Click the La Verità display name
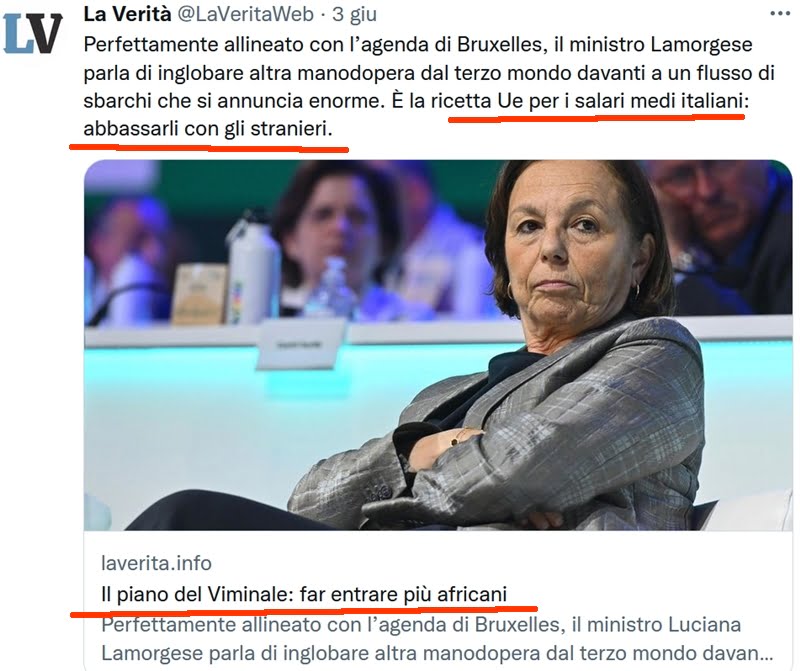800x671 pixels. click(x=127, y=14)
